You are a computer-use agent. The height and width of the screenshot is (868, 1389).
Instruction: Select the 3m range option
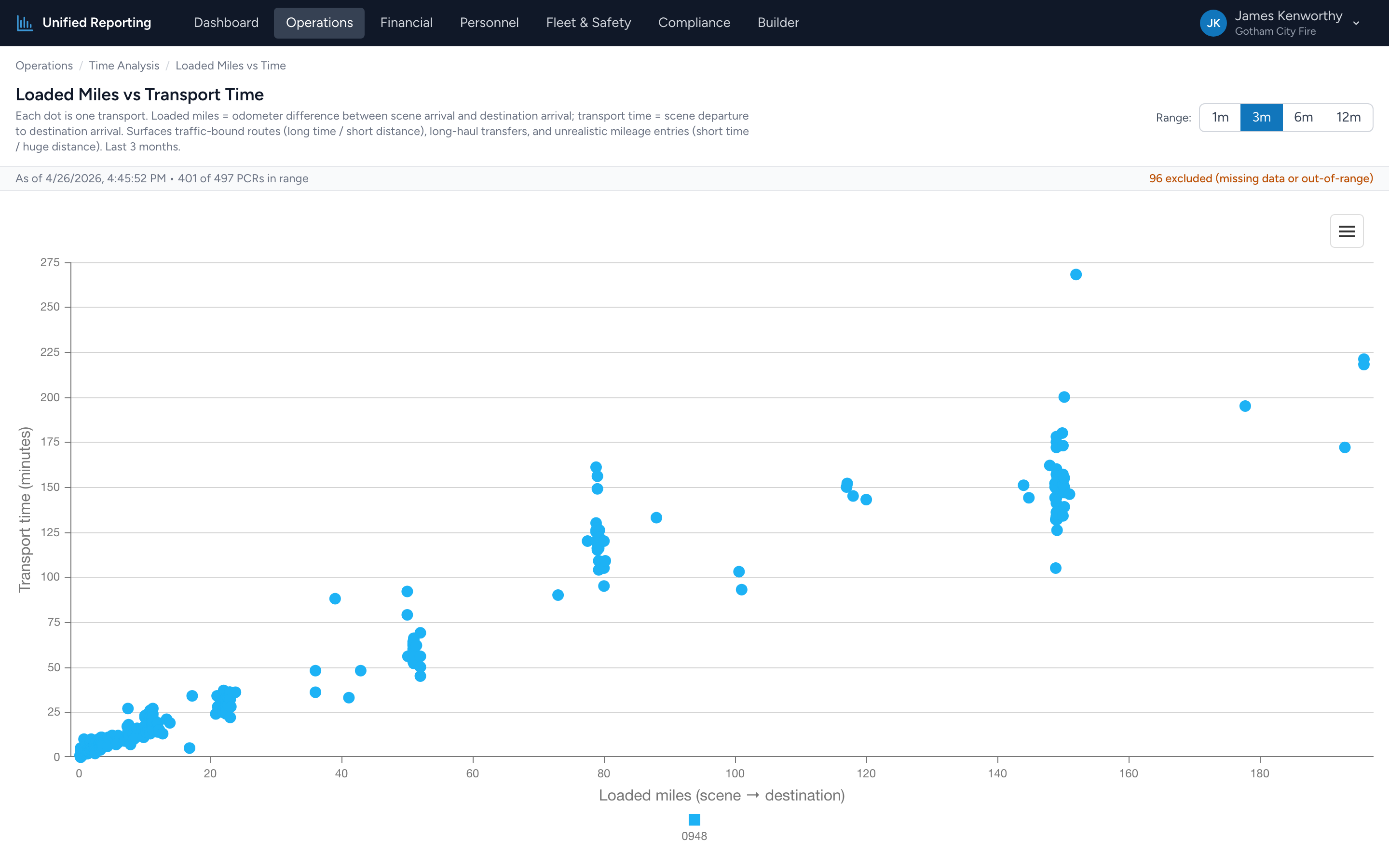[1261, 118]
